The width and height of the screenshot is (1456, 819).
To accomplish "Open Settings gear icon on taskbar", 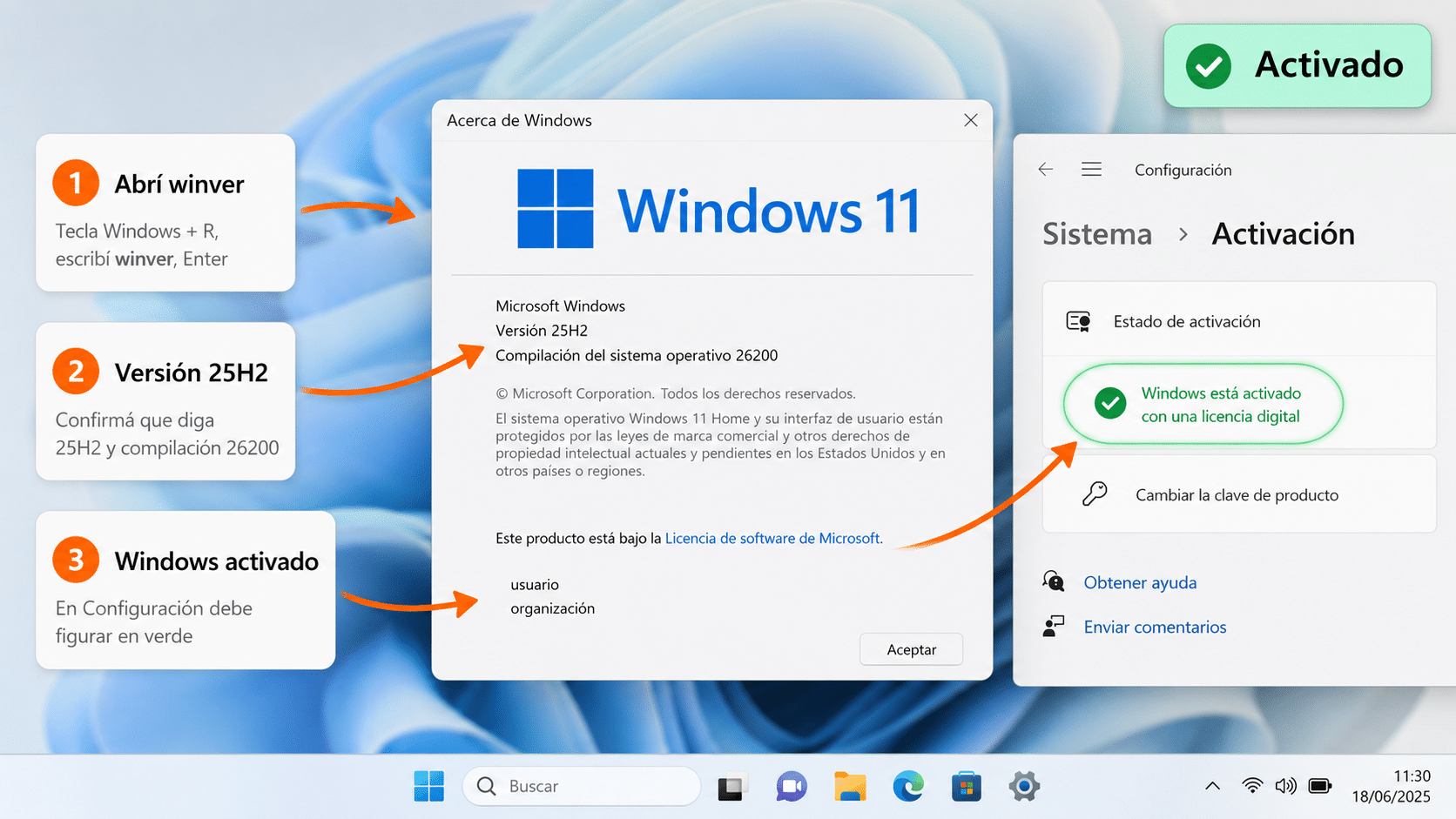I will click(1024, 786).
